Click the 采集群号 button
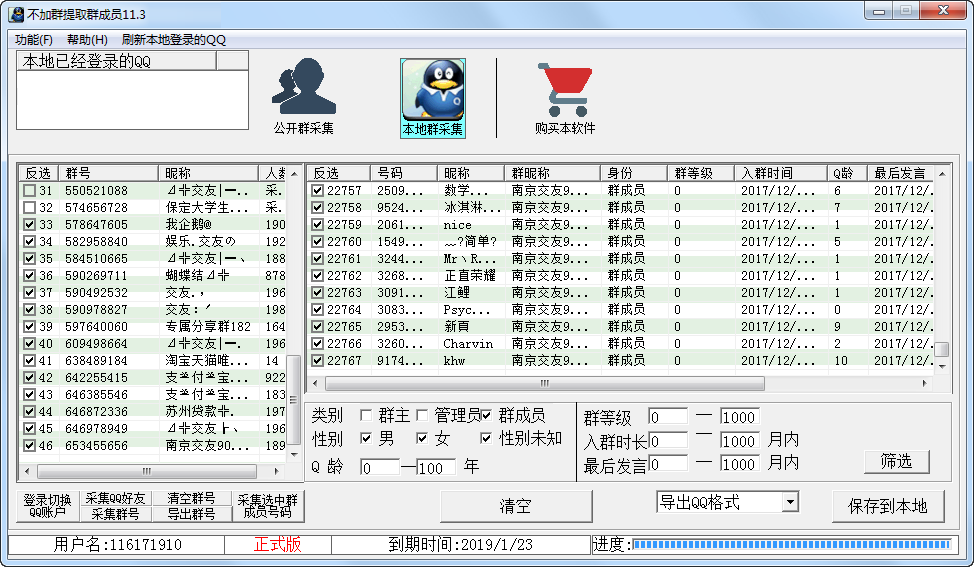This screenshot has height=567, width=974. click(x=115, y=514)
